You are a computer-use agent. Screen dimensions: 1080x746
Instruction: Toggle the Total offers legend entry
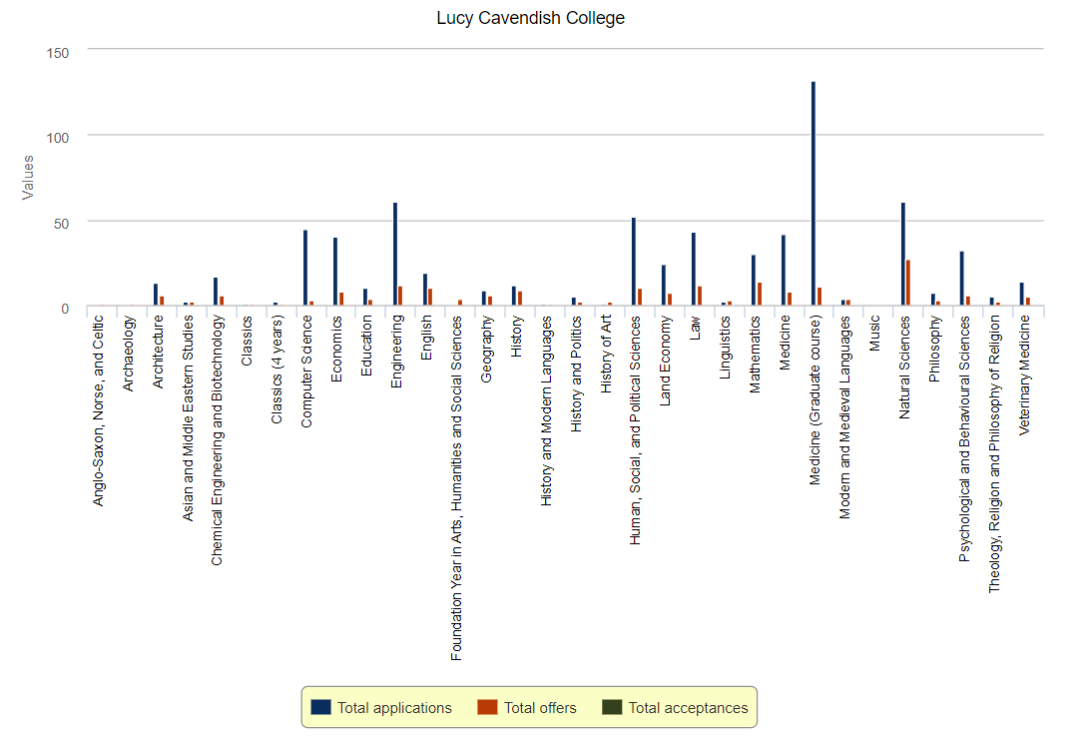click(x=527, y=707)
